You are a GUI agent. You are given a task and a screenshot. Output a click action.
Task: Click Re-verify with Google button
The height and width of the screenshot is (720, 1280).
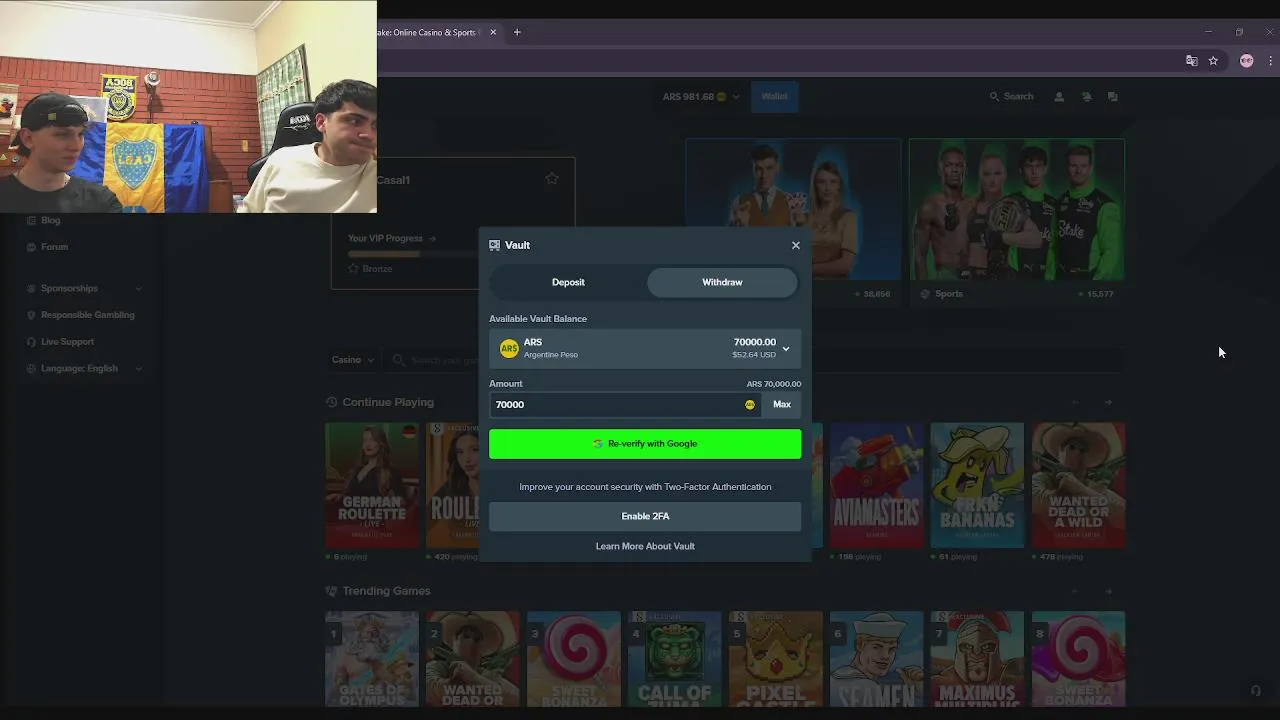(x=645, y=444)
